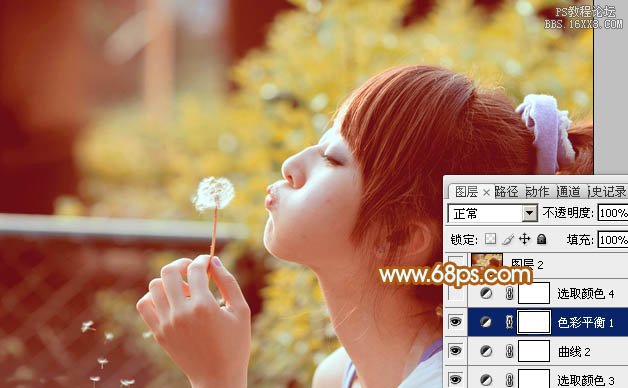
Task: Switch to the 路径 (Paths) tab
Action: point(506,192)
